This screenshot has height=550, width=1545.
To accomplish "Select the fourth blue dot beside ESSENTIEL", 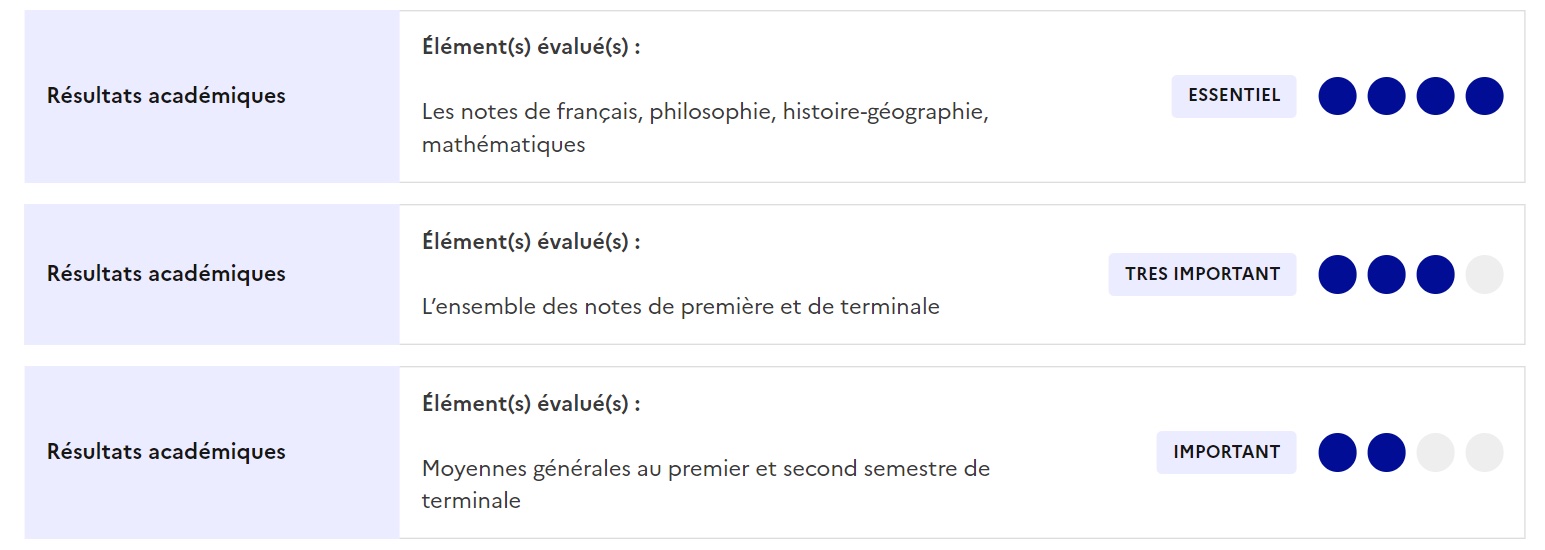I will tap(1484, 96).
